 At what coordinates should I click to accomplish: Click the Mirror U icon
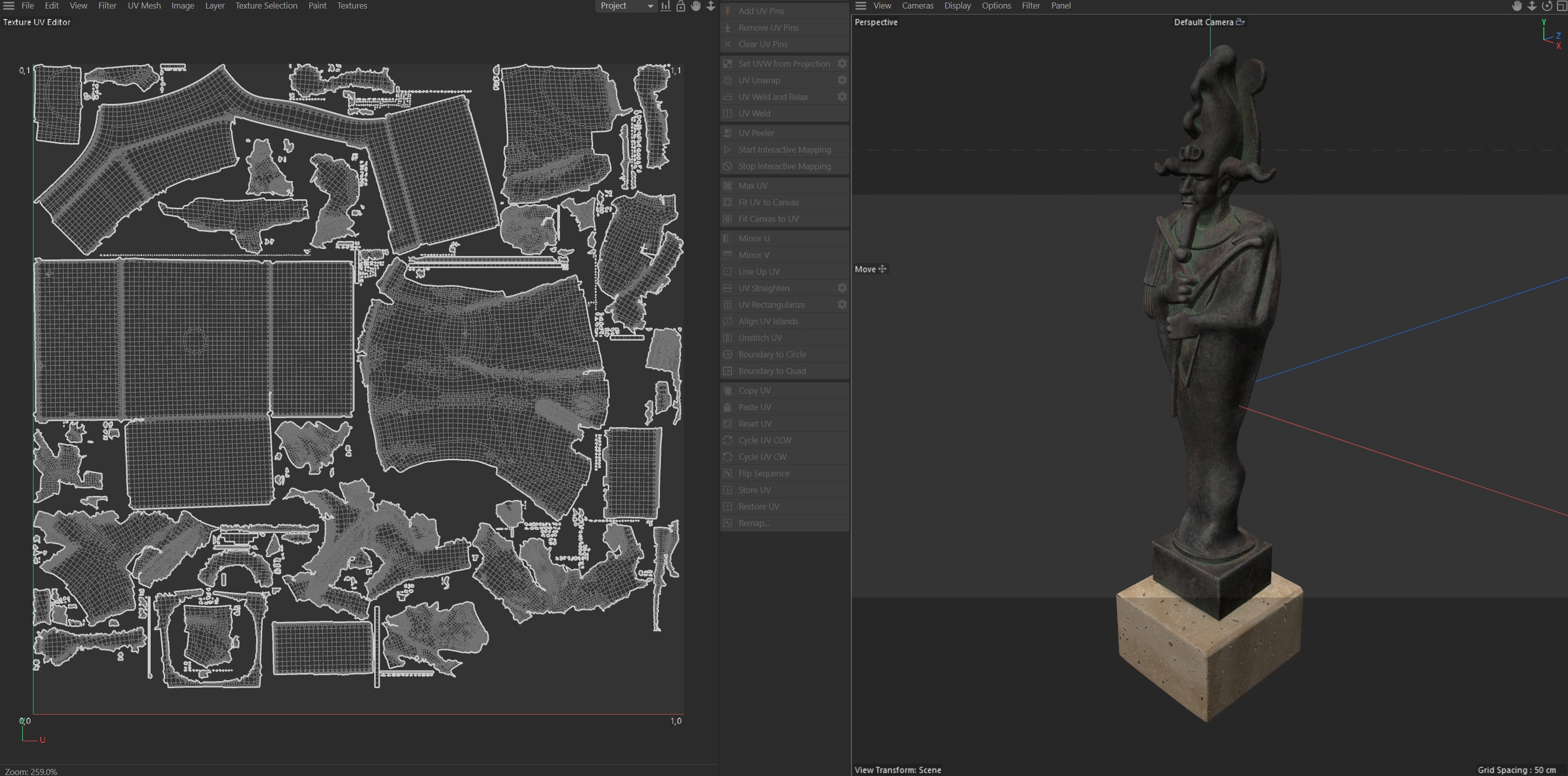click(727, 238)
